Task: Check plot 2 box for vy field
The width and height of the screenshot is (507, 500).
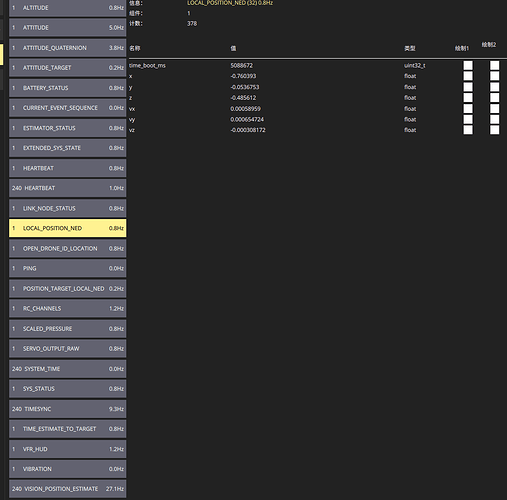Action: point(494,119)
